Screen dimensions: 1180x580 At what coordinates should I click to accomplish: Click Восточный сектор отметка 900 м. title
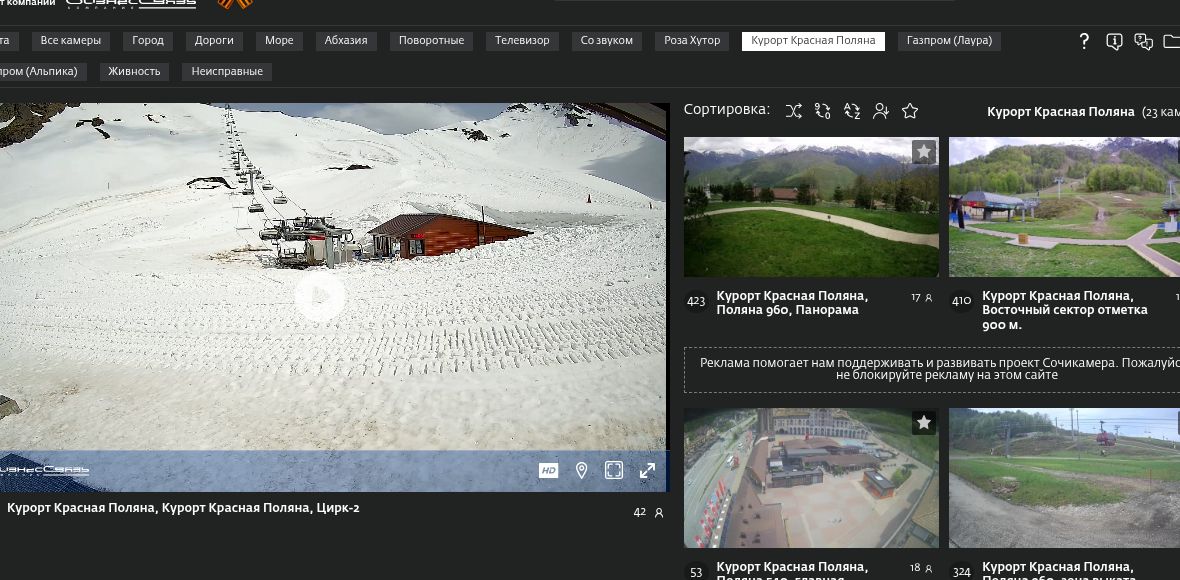[x=1065, y=311]
